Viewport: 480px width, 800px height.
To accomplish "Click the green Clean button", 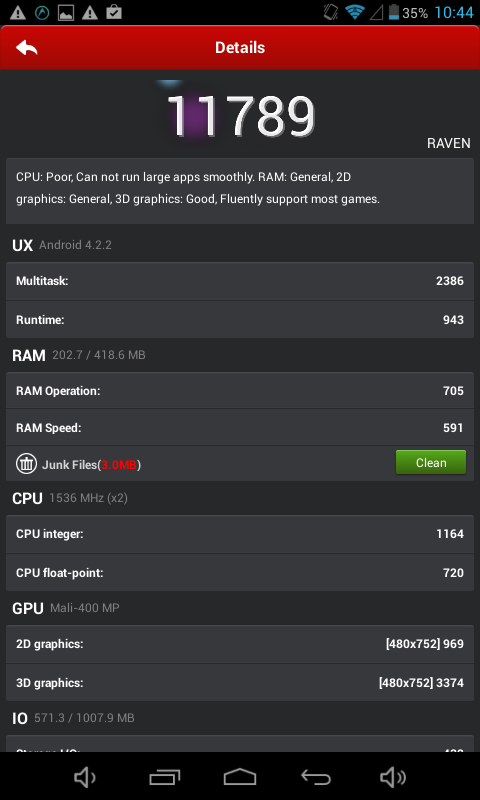I will click(431, 462).
